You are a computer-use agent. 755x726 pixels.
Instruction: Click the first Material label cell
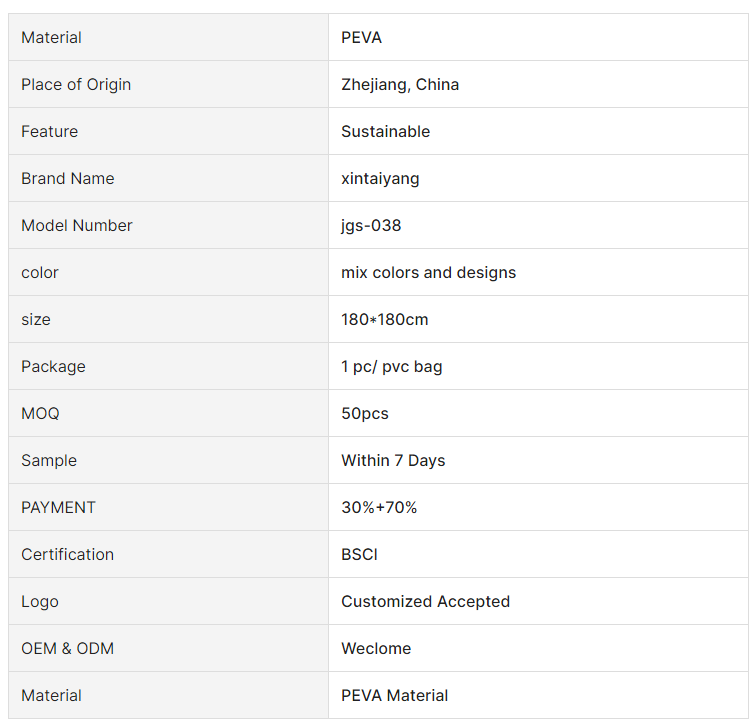(51, 38)
